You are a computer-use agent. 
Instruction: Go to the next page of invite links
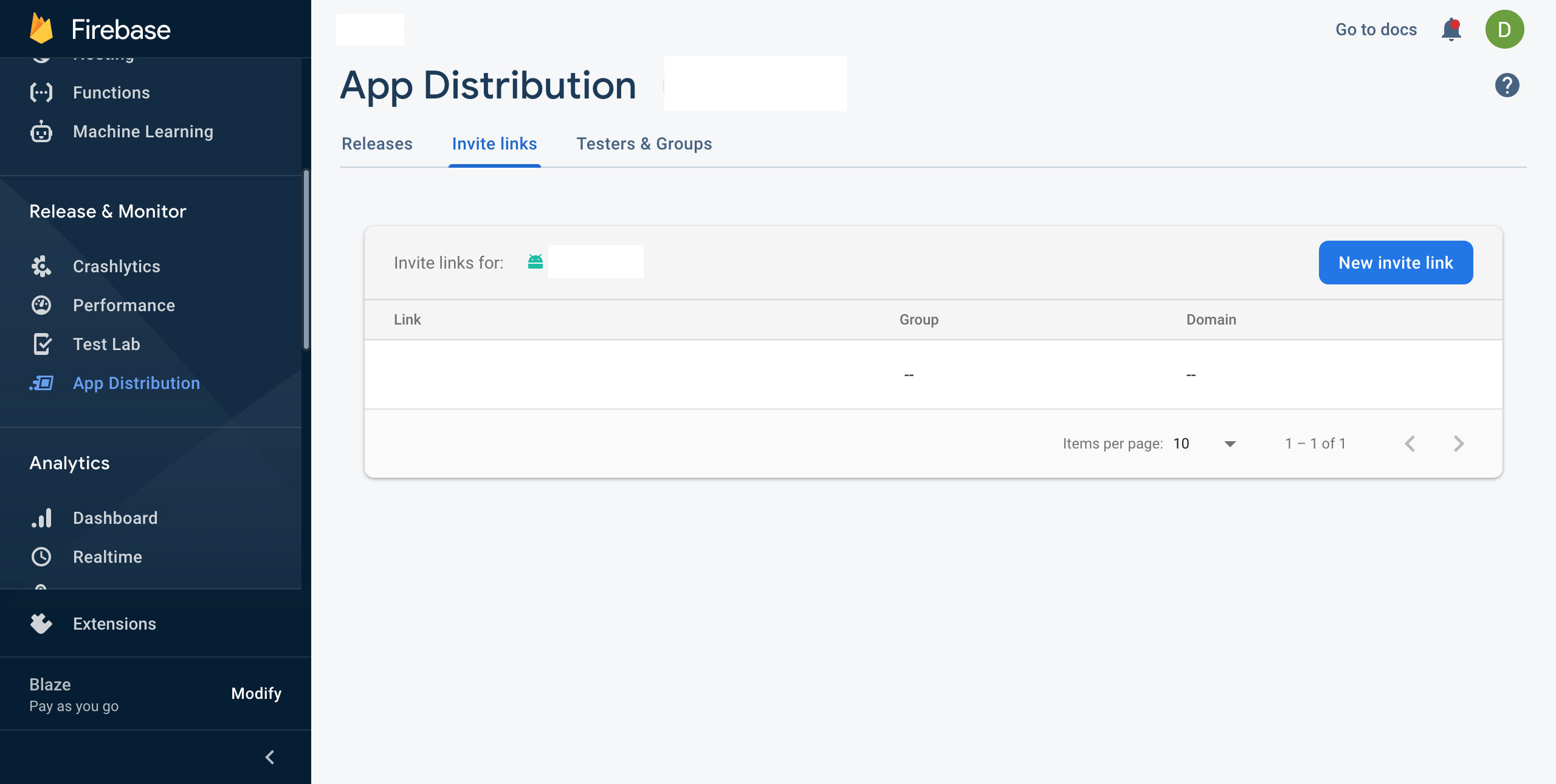(1459, 444)
